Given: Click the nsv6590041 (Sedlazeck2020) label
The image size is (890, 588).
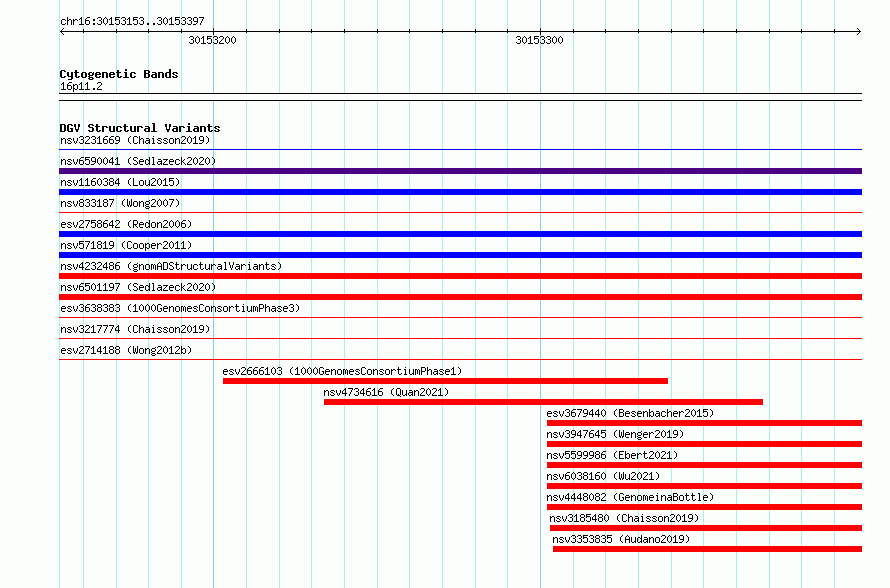Looking at the screenshot, I should [x=138, y=161].
